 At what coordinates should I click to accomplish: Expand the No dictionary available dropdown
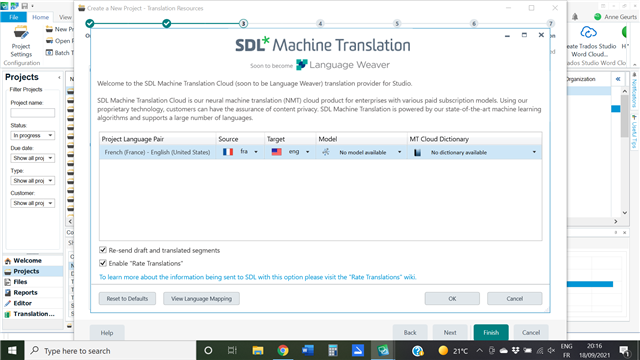coord(534,152)
